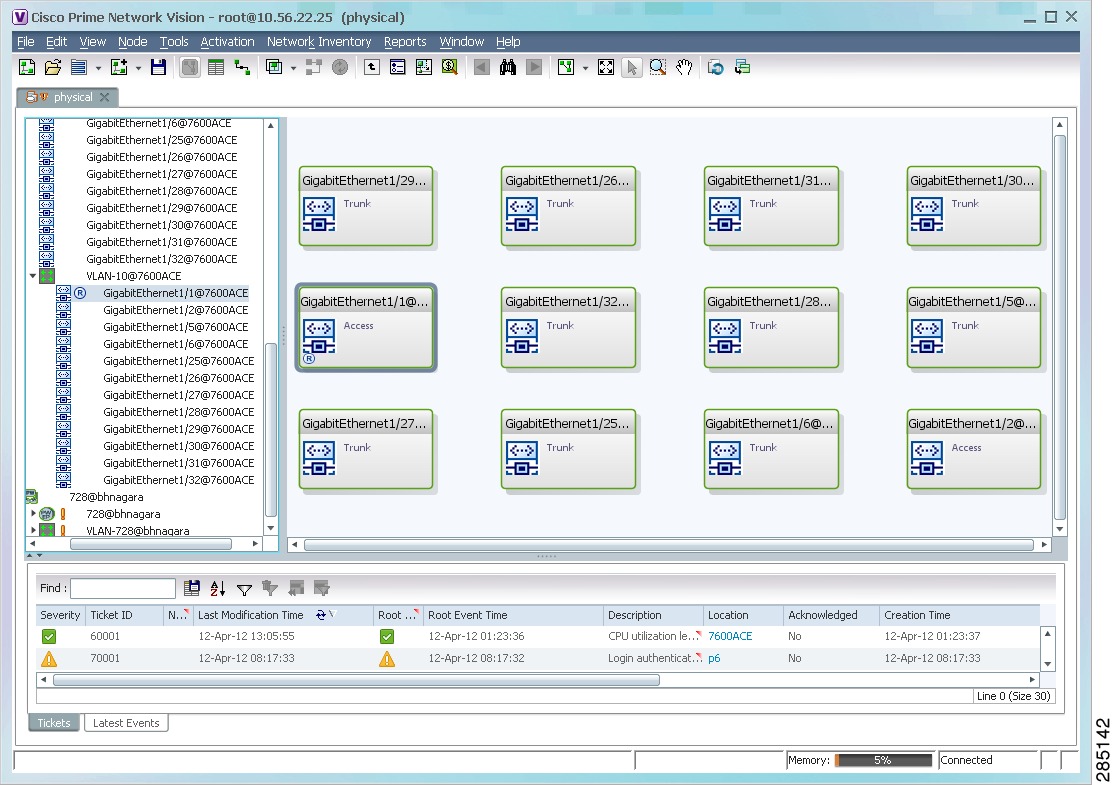Screen dimensions: 1114x785
Task: Open the Activation menu
Action: (227, 42)
